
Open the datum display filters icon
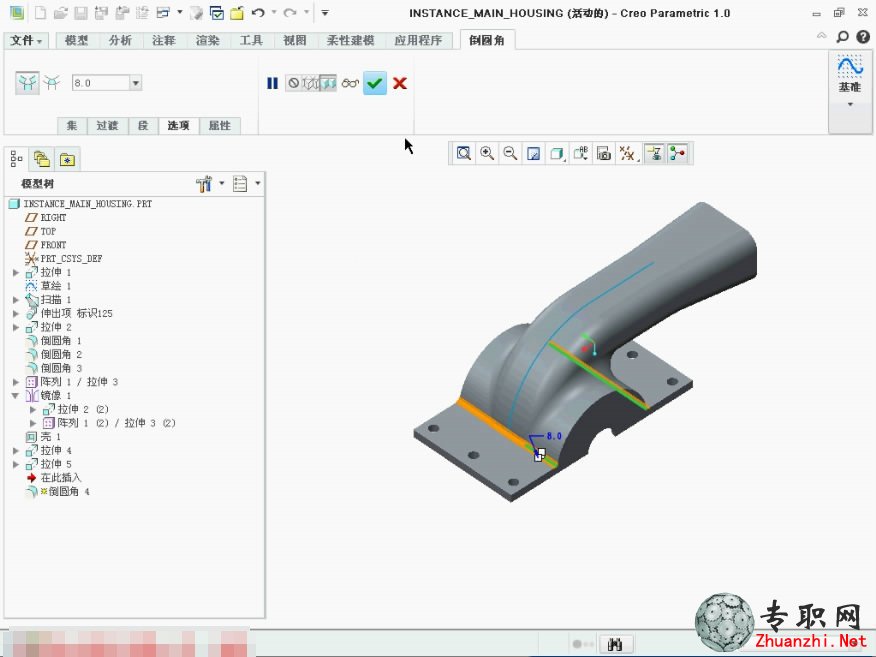(x=627, y=153)
